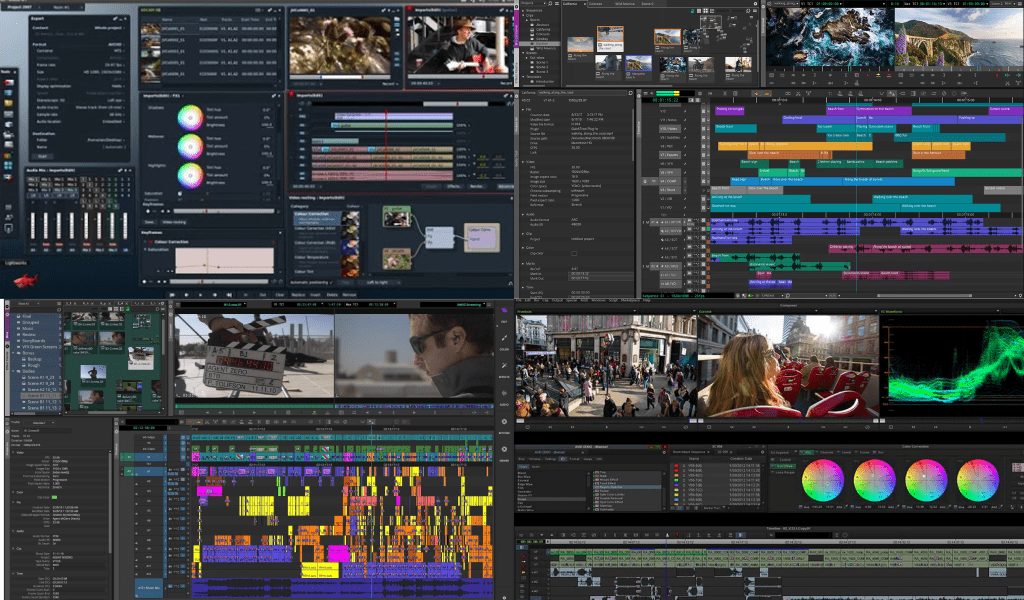Collapse the Bonus folder in Avid bin tree
This screenshot has height=600, width=1024.
(x=13, y=353)
